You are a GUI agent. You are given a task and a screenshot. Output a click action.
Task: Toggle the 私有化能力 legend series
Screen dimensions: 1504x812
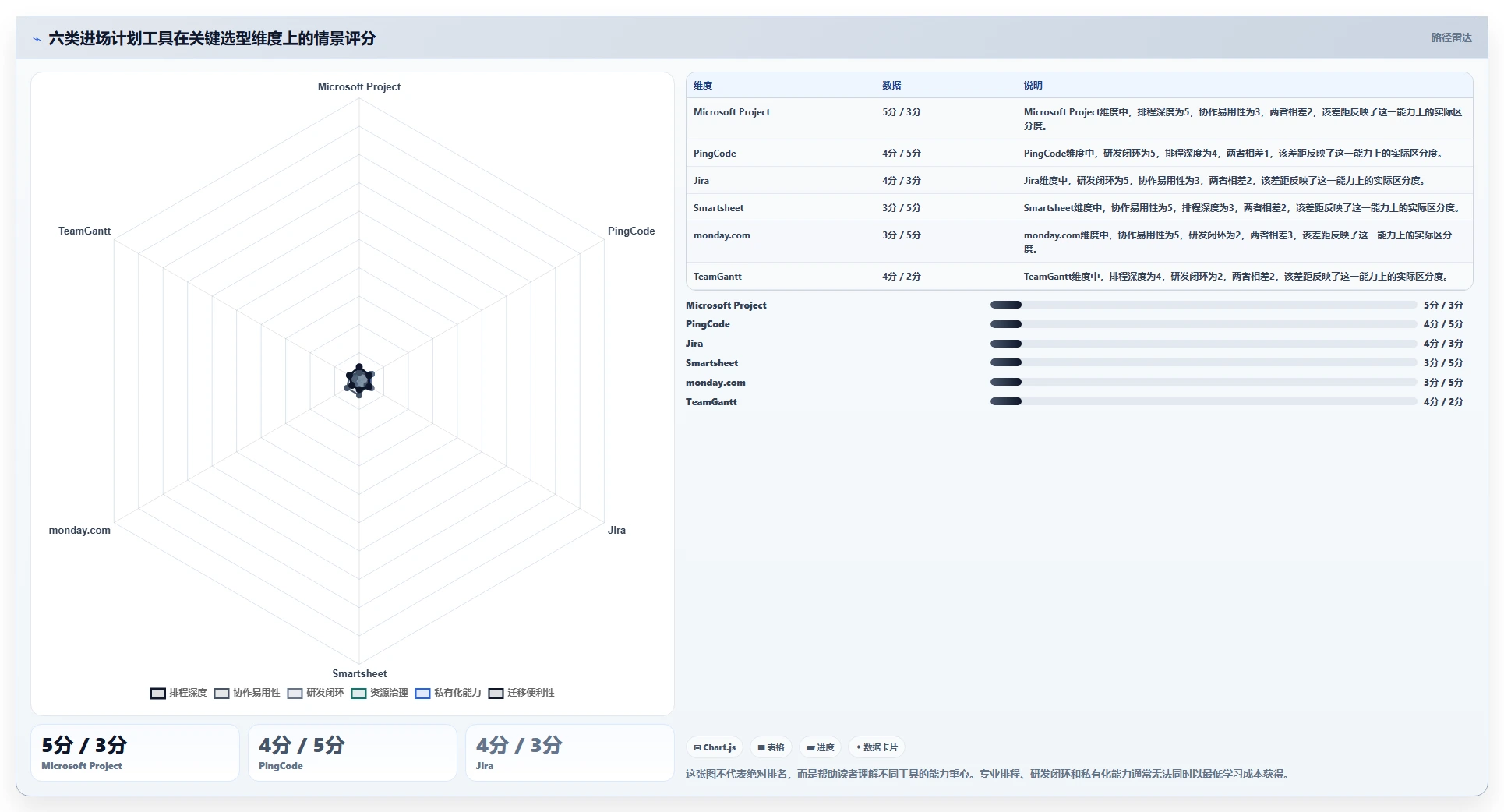(448, 693)
